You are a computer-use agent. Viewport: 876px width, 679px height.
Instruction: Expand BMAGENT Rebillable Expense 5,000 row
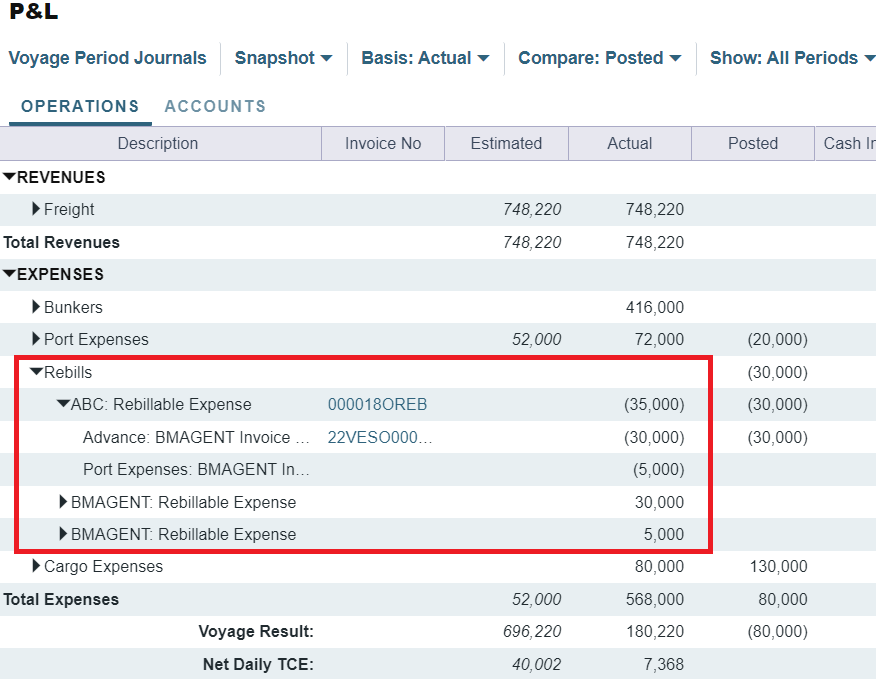64,534
